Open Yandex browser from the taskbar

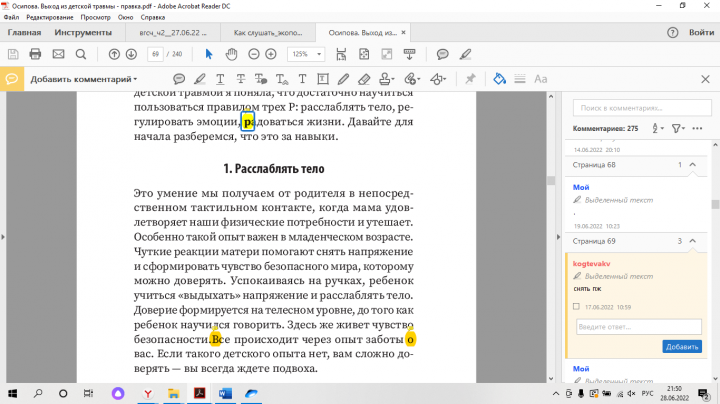pyautogui.click(x=148, y=393)
